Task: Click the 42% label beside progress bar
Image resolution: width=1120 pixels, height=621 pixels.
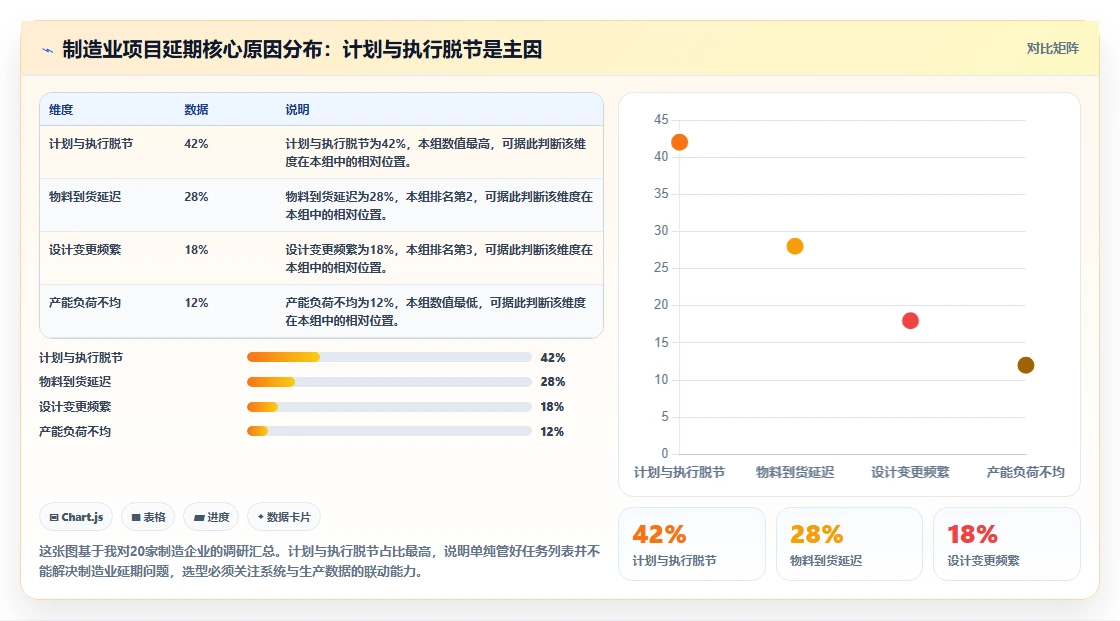Action: (553, 357)
